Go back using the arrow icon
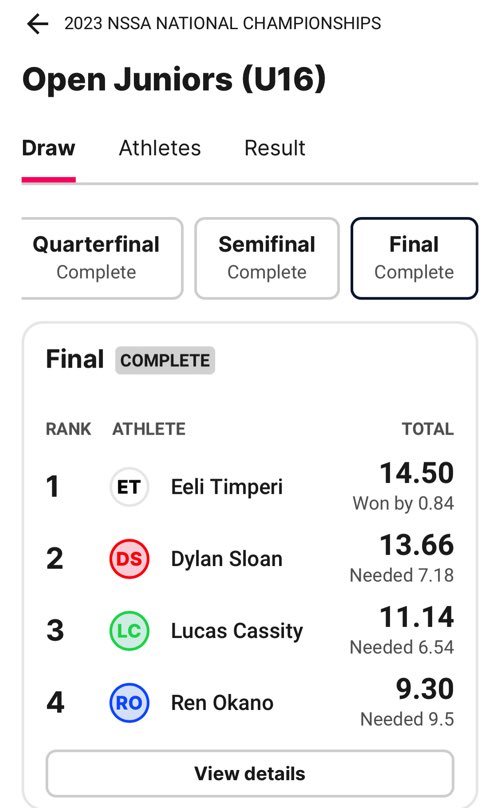Screen dimensions: 500x808 point(38,24)
